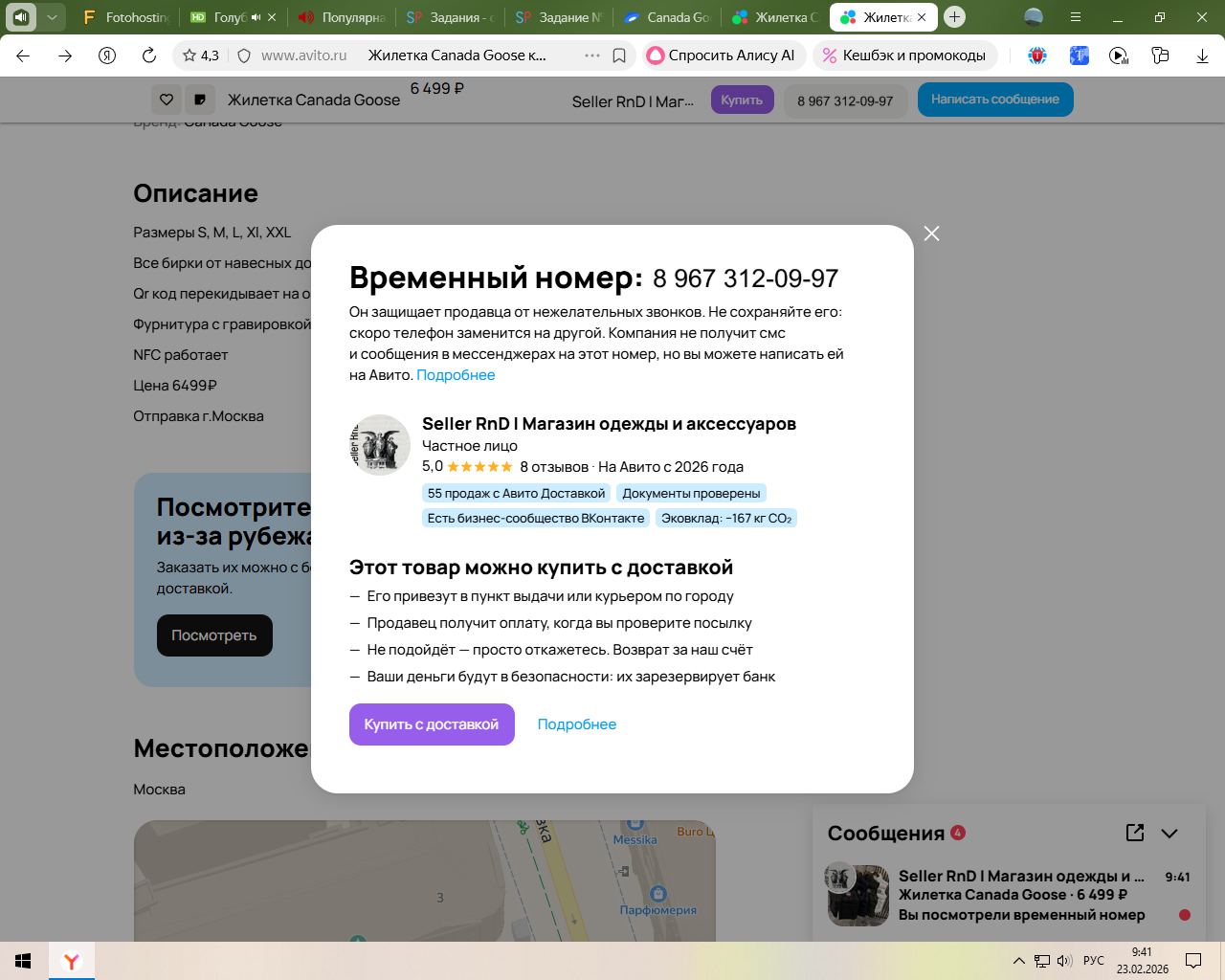Open network settings from tray
1225x980 pixels.
click(x=1042, y=961)
